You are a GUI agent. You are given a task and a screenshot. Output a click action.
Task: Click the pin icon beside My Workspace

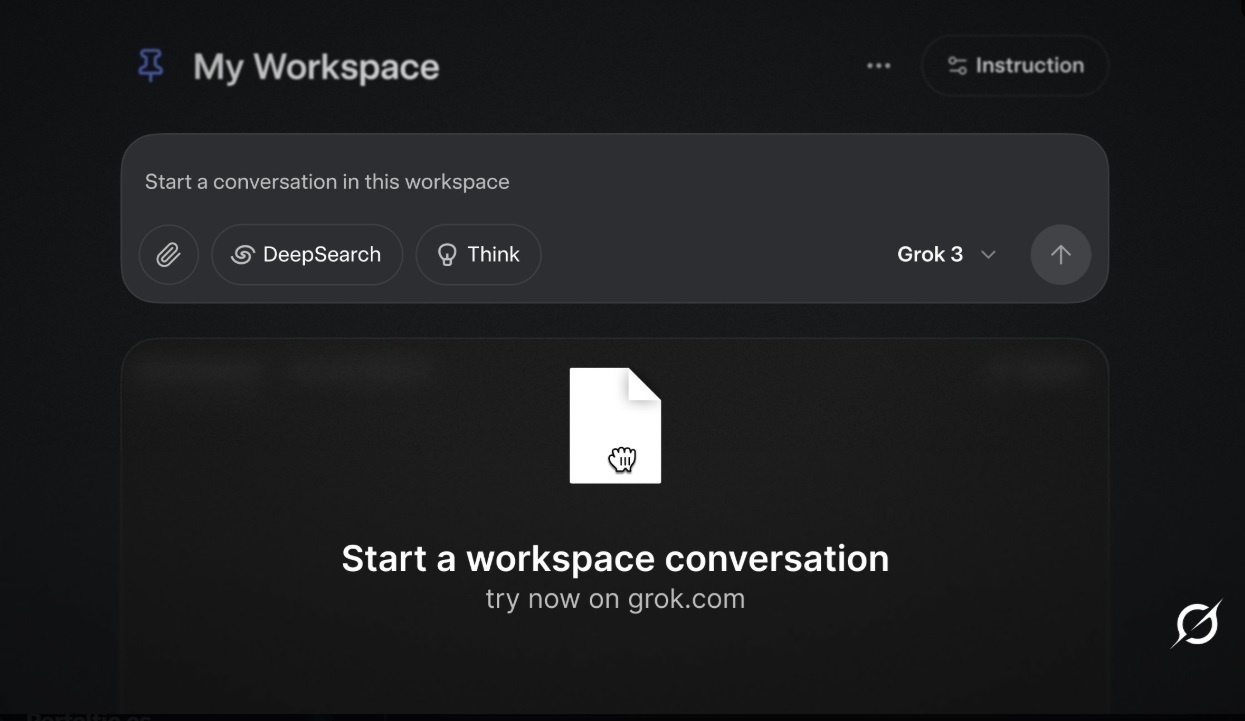[x=150, y=66]
